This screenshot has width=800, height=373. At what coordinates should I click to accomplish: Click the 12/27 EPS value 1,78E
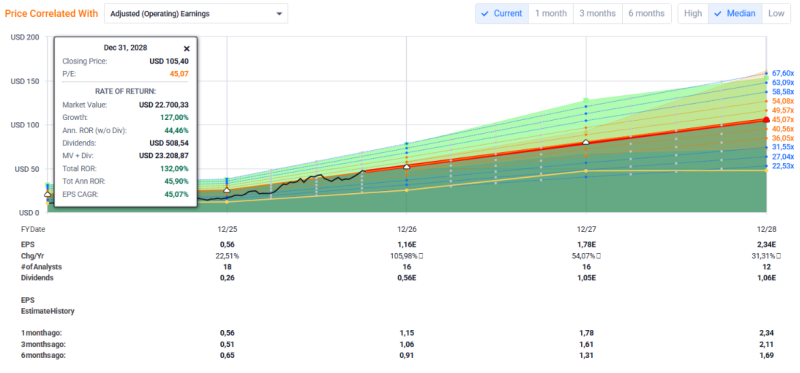(586, 246)
